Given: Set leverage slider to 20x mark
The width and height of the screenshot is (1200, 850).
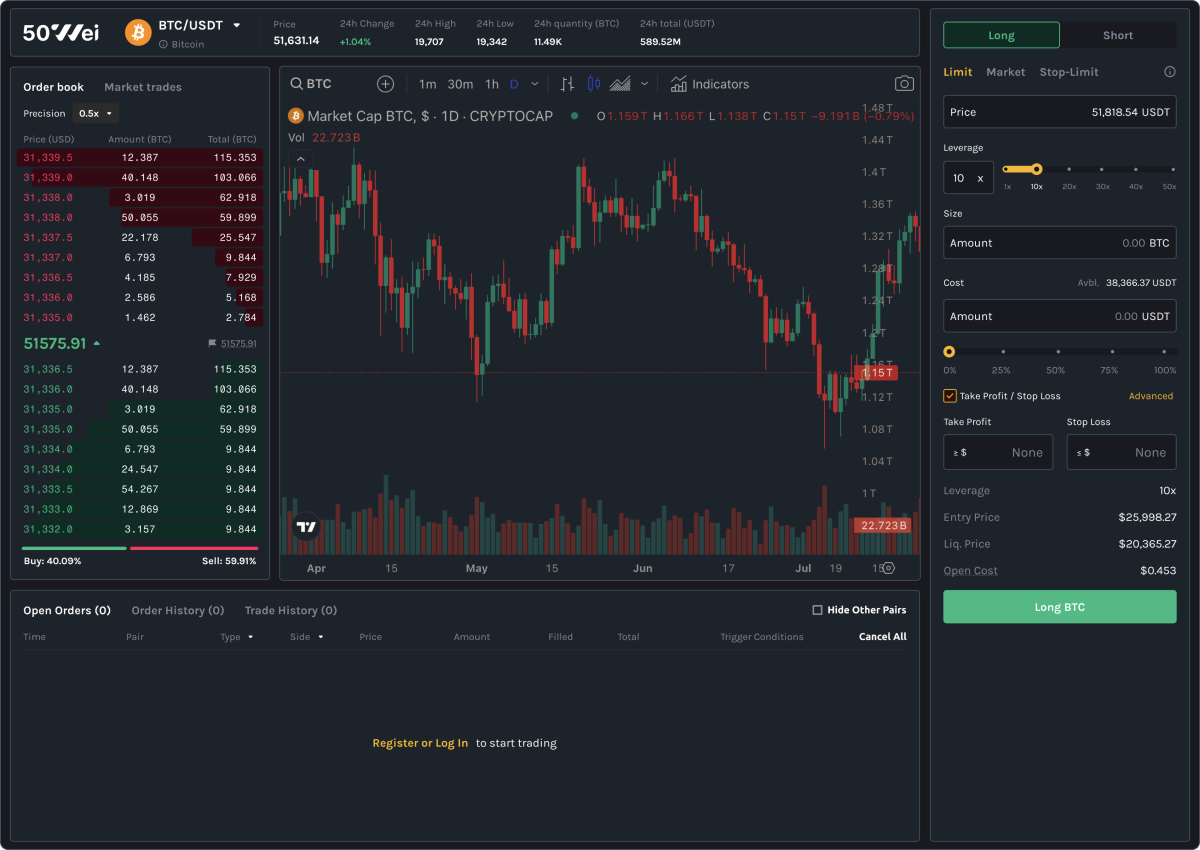Looking at the screenshot, I should click(1069, 170).
